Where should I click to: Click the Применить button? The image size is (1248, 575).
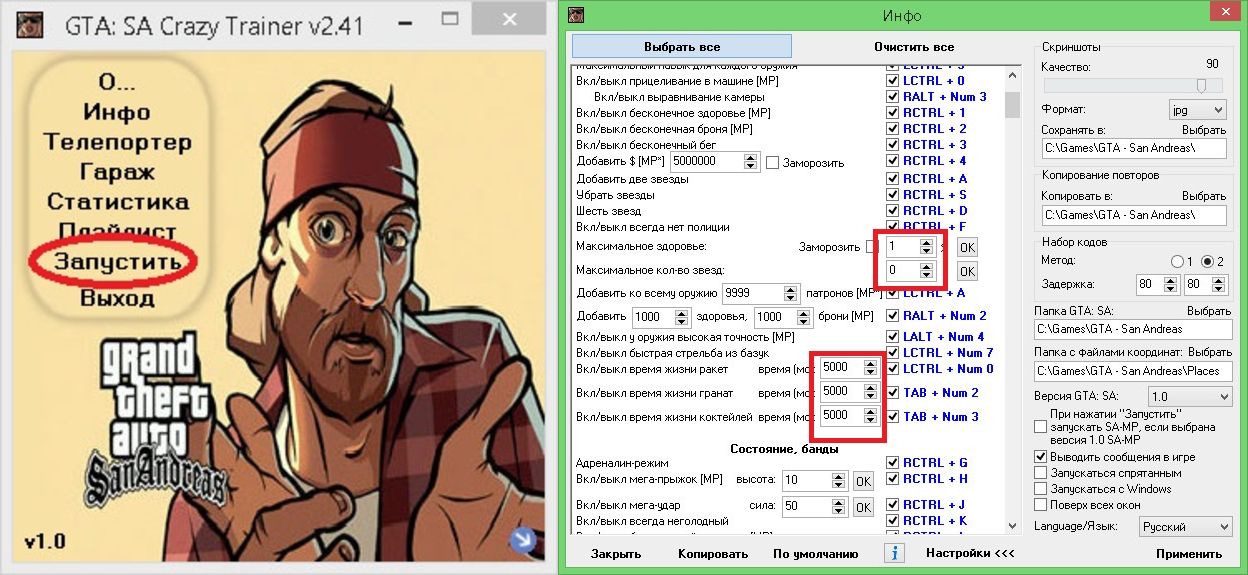pyautogui.click(x=1189, y=553)
